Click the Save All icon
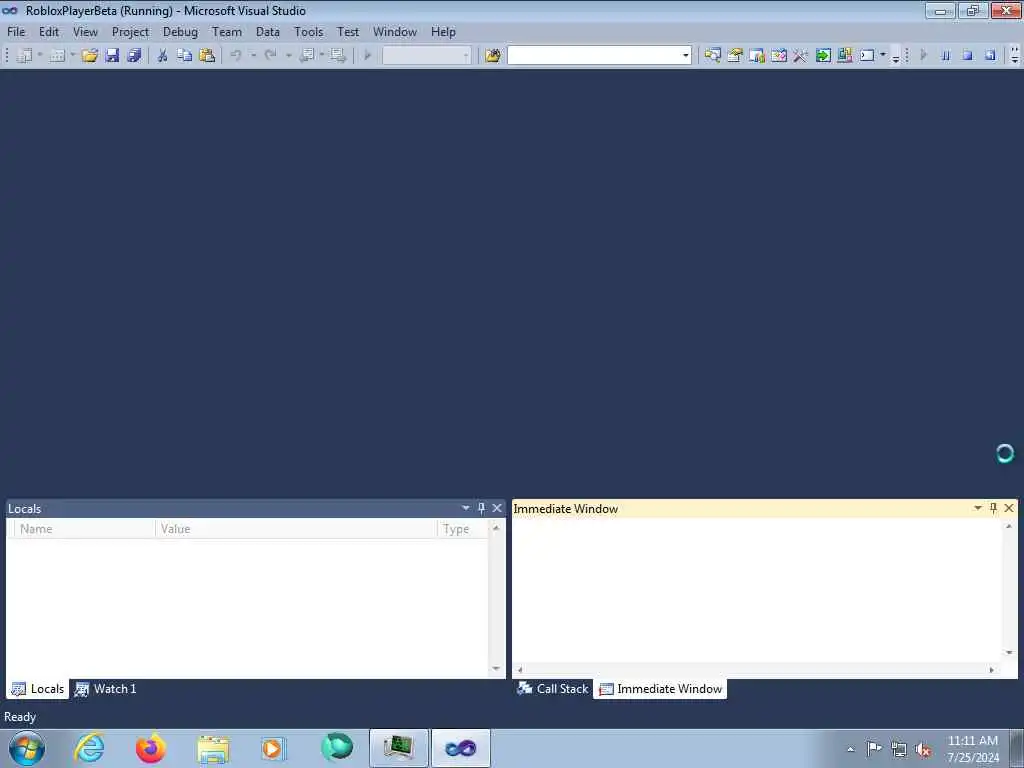1024x768 pixels. point(135,56)
